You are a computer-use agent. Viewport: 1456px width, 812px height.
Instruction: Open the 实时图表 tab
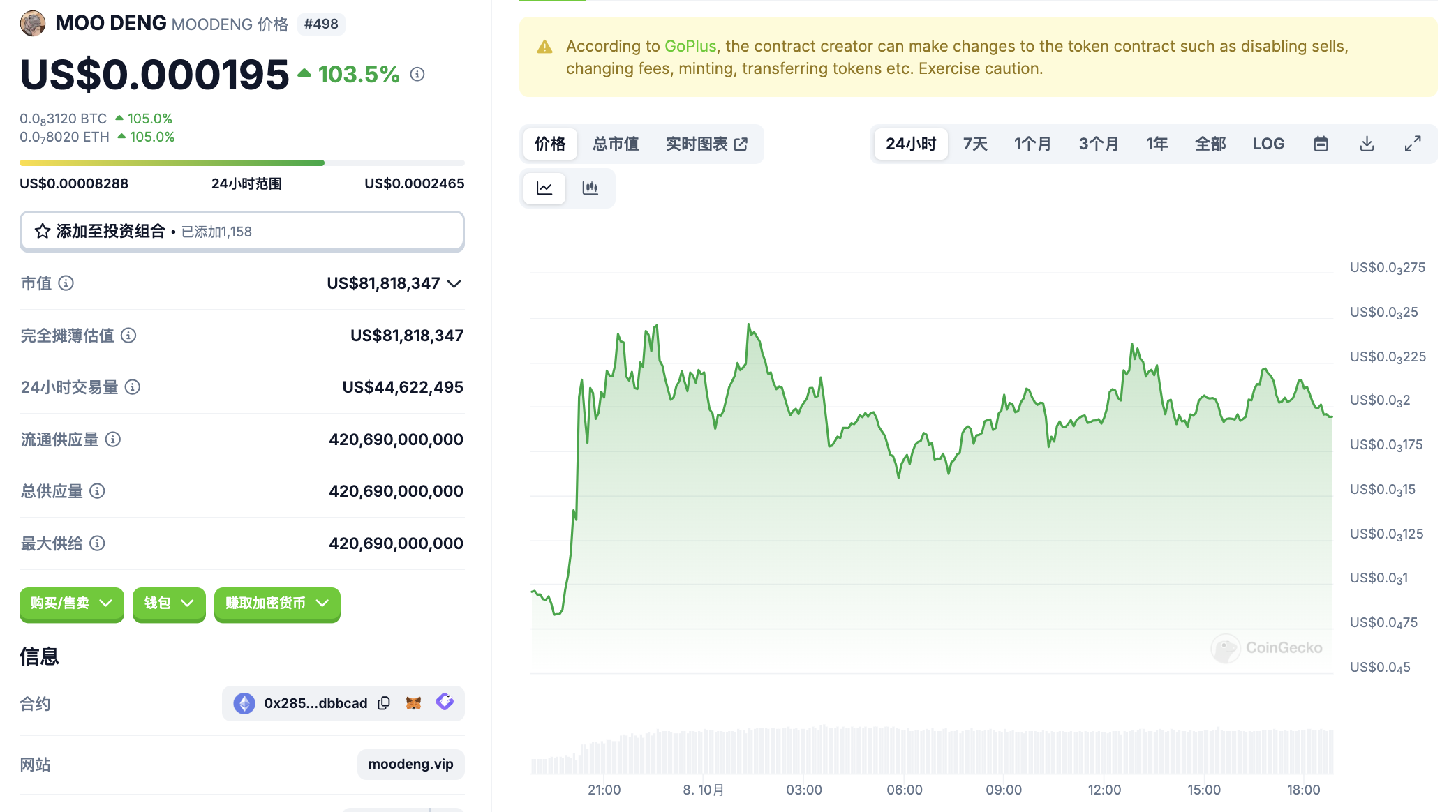click(x=706, y=144)
